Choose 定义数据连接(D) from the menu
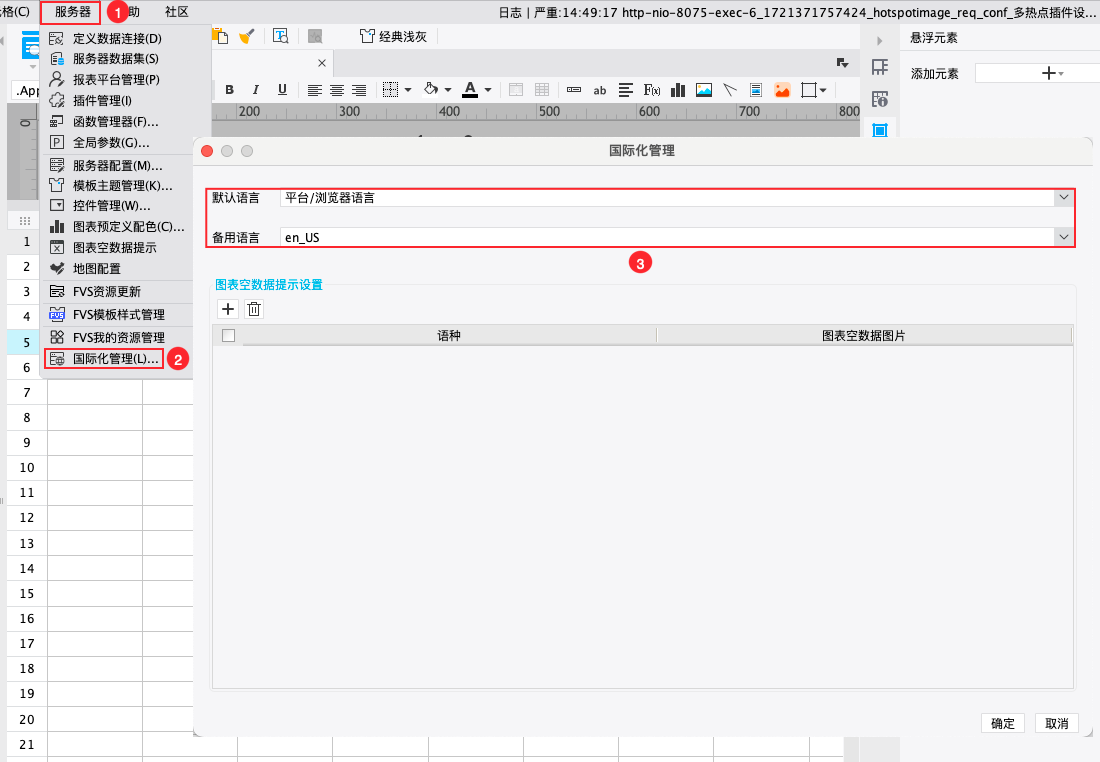Image resolution: width=1100 pixels, height=762 pixels. pos(116,38)
